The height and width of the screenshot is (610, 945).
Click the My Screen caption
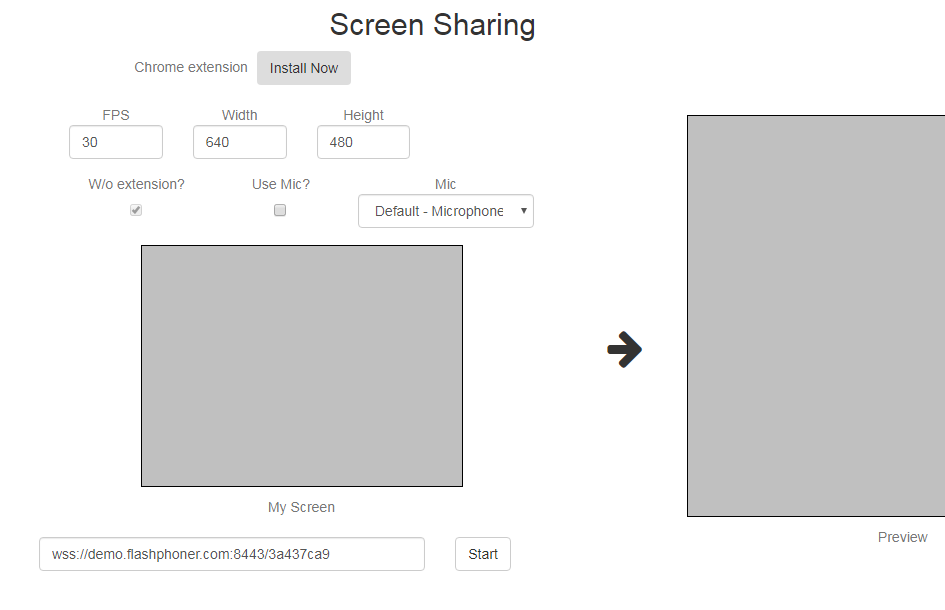(x=301, y=507)
